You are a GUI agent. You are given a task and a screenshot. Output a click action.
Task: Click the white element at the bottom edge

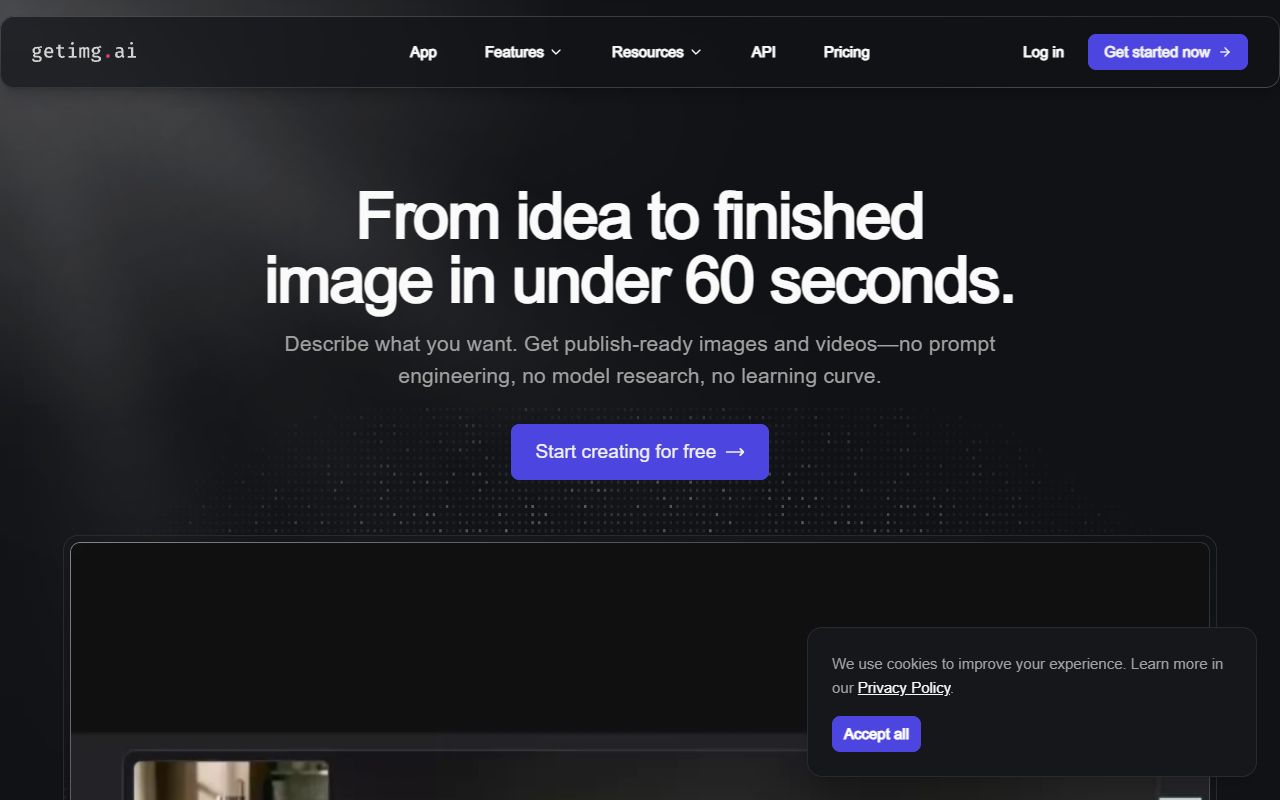click(x=1182, y=796)
